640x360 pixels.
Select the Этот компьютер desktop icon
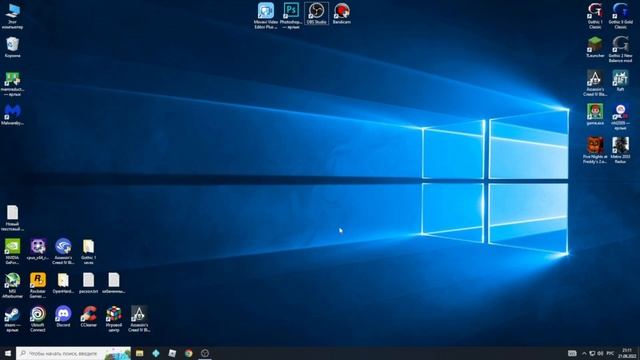(x=12, y=16)
